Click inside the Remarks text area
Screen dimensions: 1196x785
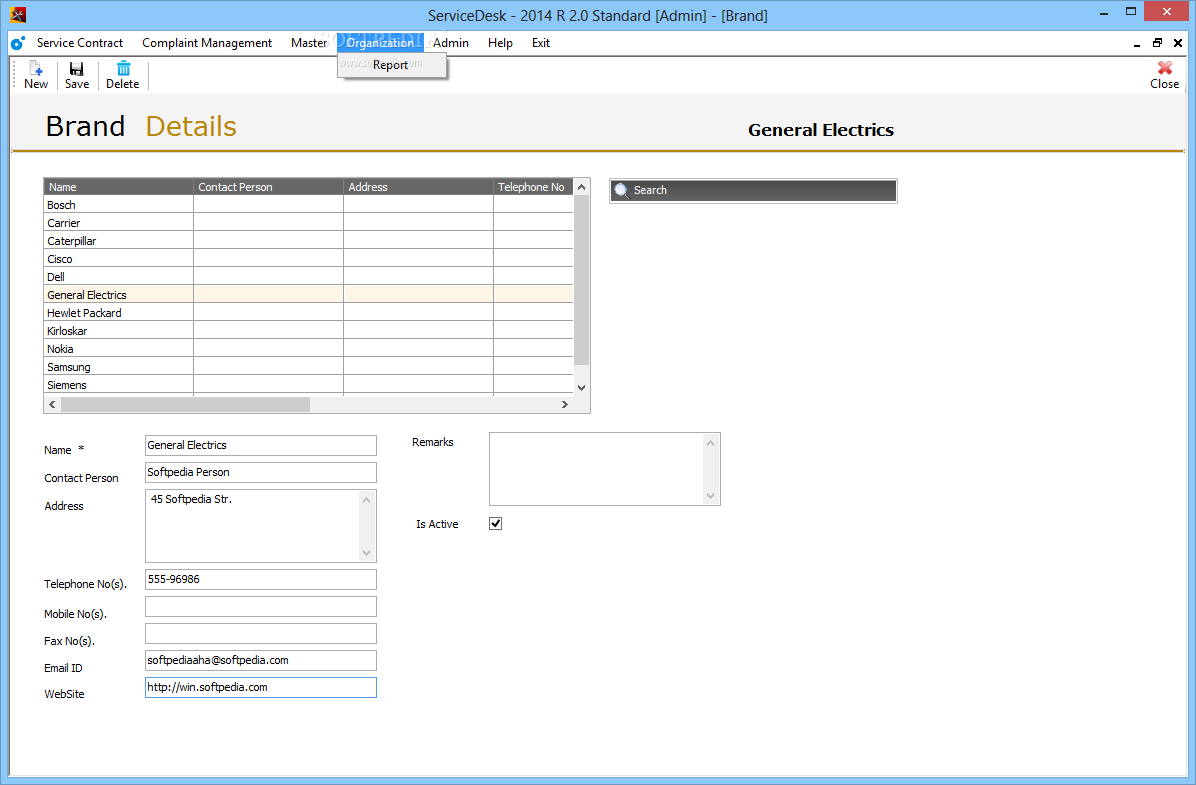click(596, 468)
